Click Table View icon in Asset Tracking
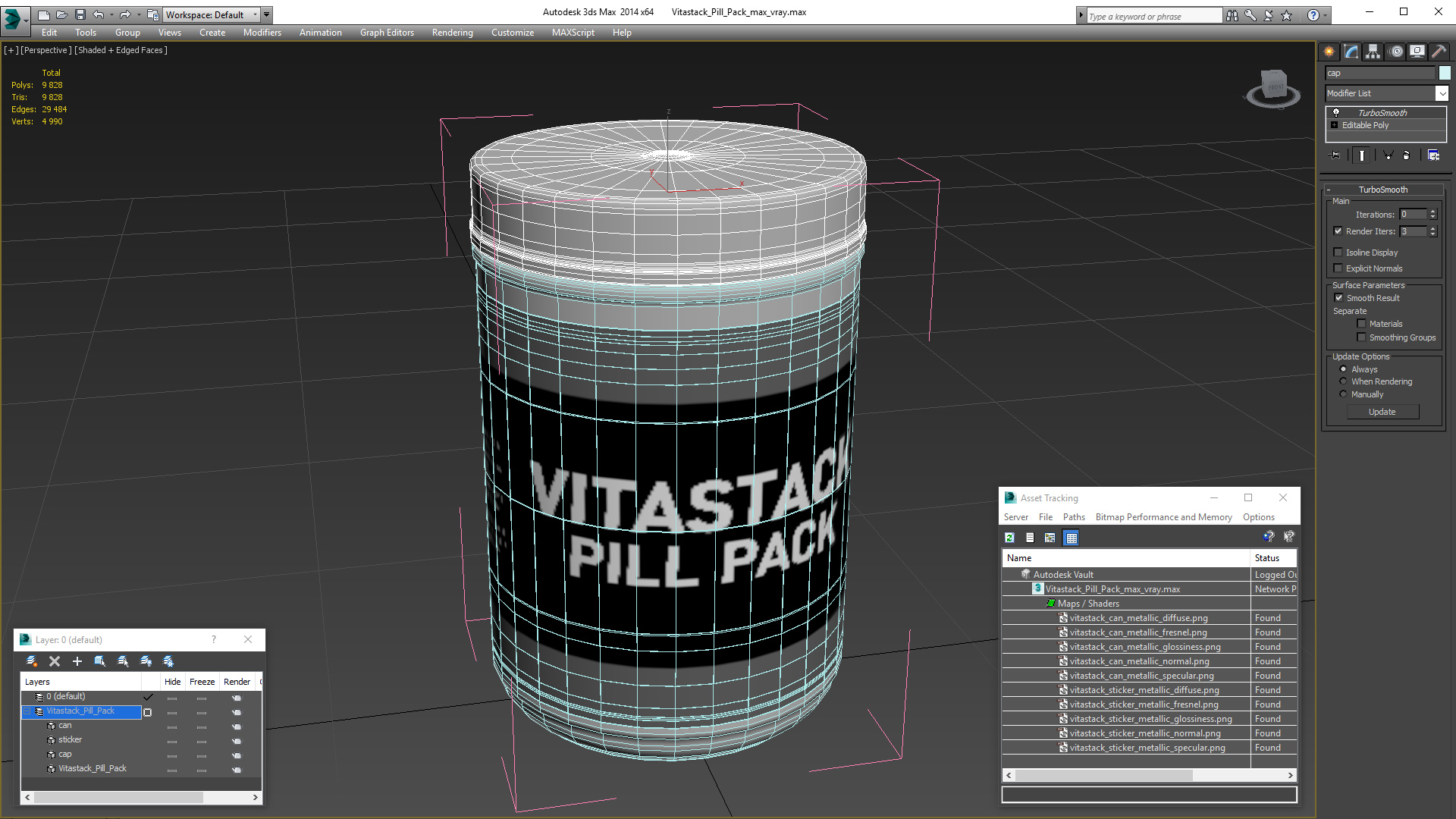 [x=1071, y=538]
